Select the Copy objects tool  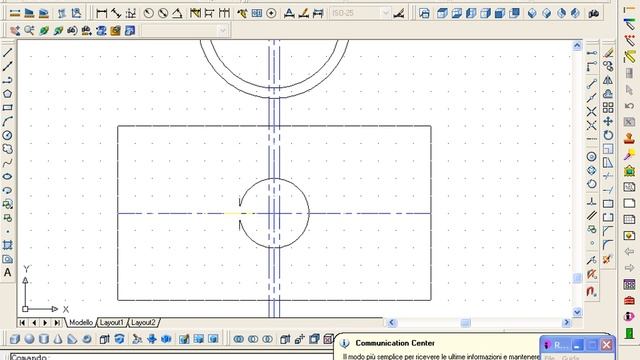click(608, 66)
